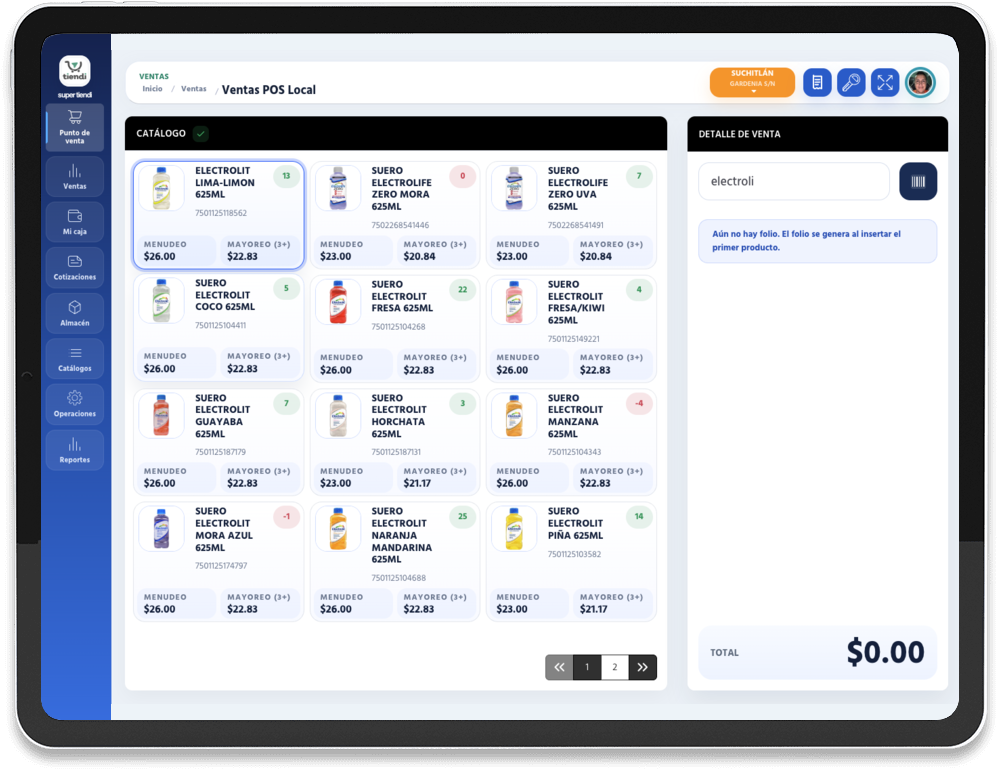Viewport: 1000px width, 770px height.
Task: Click stock badge 14 on Piña
Action: 639,517
